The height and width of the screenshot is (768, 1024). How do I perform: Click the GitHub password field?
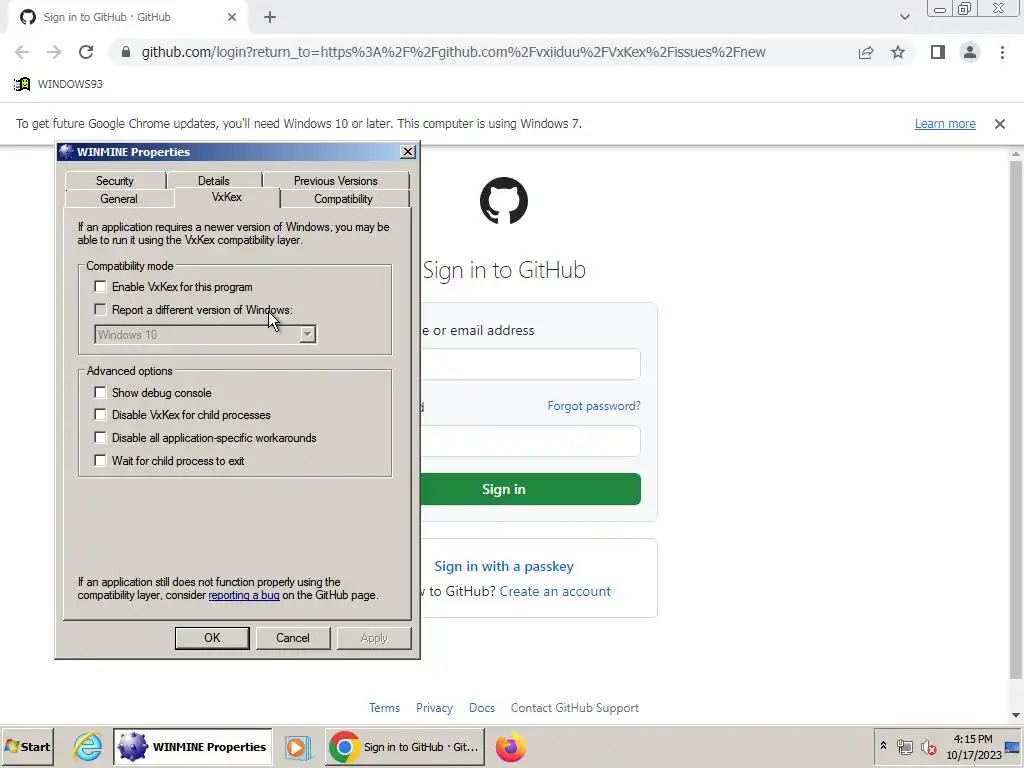(x=530, y=441)
